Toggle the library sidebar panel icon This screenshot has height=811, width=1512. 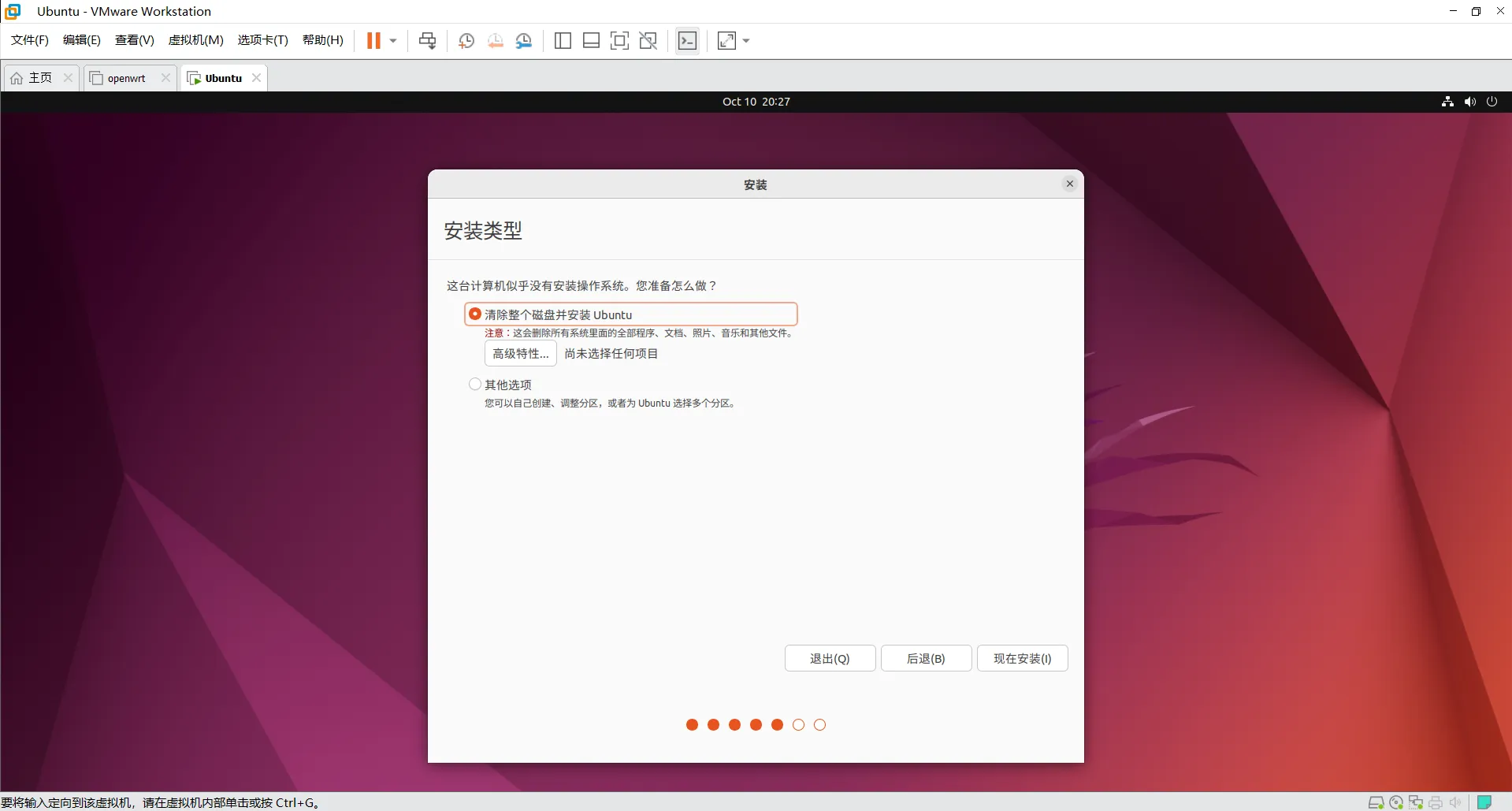pyautogui.click(x=563, y=40)
